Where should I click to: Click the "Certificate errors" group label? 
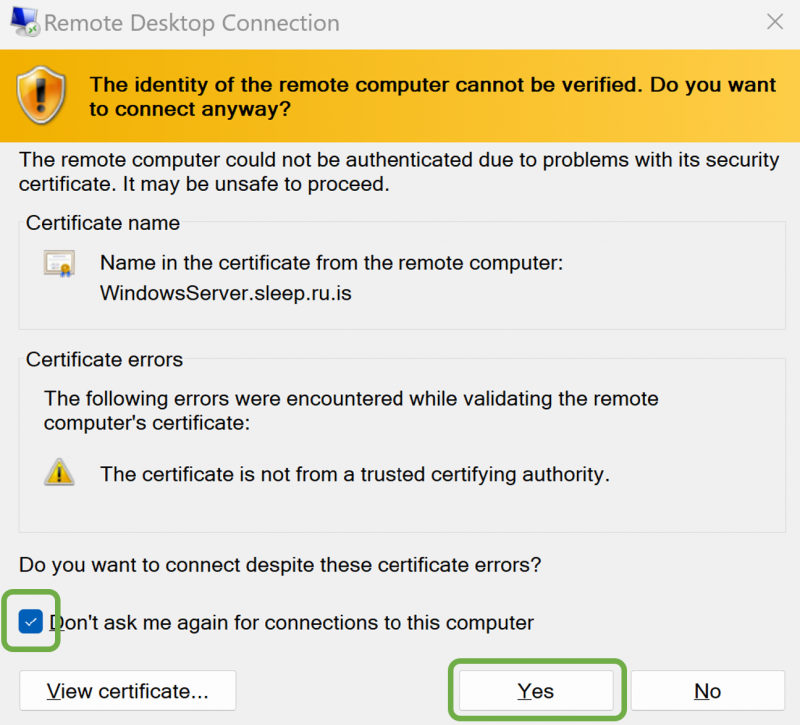(x=105, y=359)
